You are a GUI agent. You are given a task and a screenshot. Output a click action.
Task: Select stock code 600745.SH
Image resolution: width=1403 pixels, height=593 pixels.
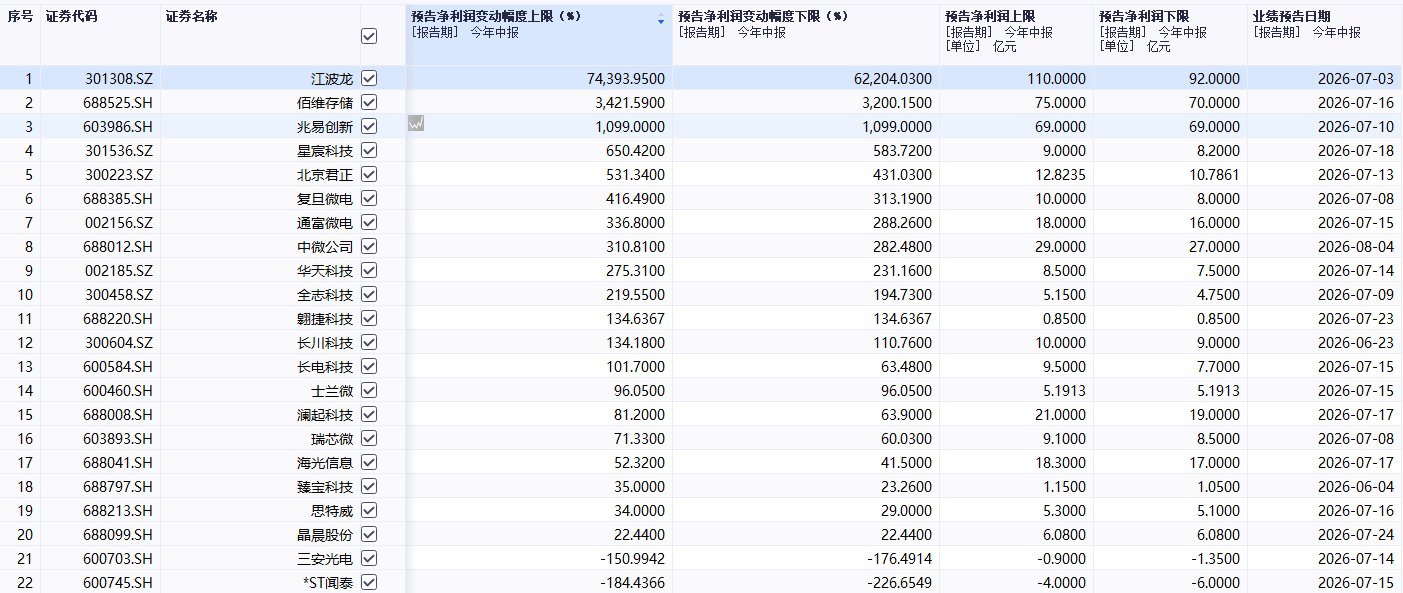118,582
